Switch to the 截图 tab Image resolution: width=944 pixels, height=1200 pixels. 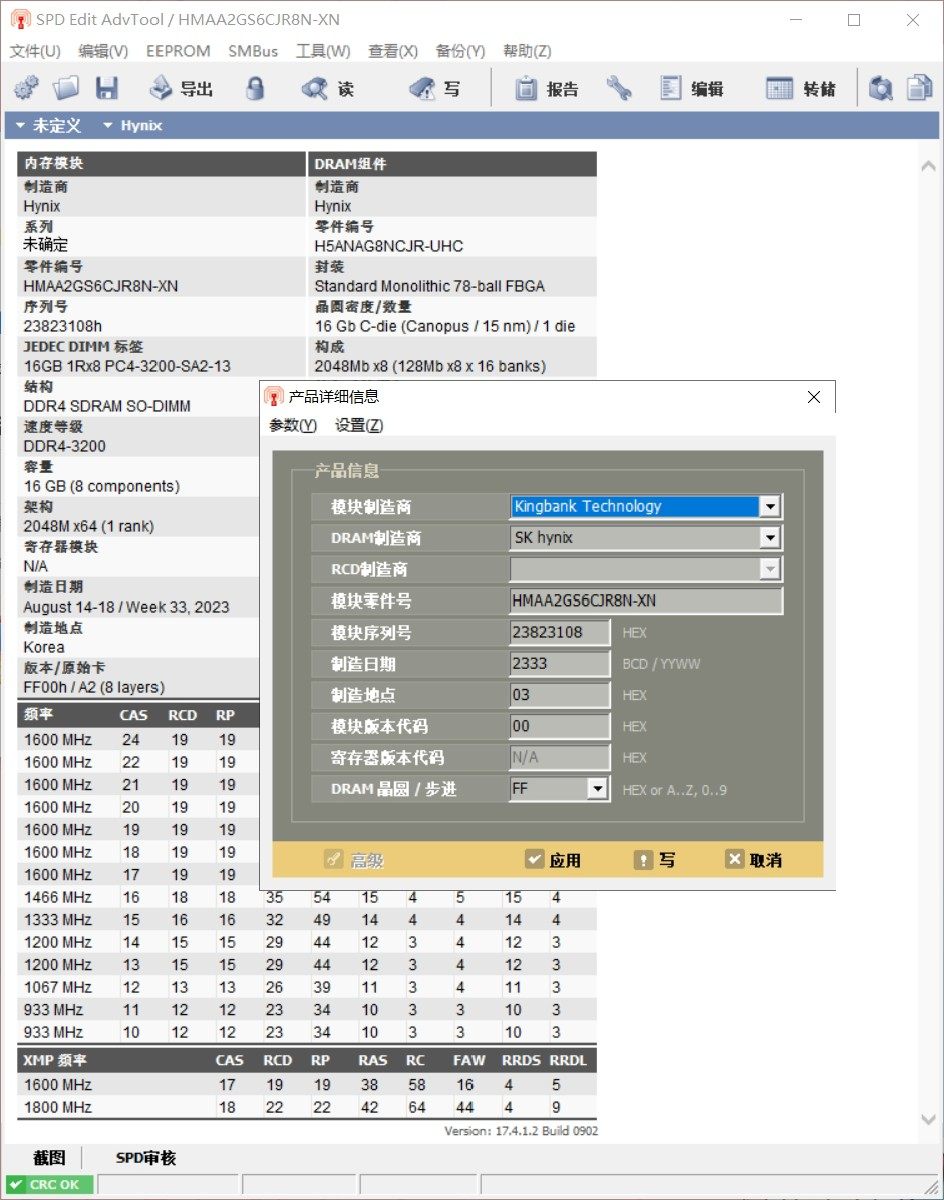click(x=49, y=1157)
